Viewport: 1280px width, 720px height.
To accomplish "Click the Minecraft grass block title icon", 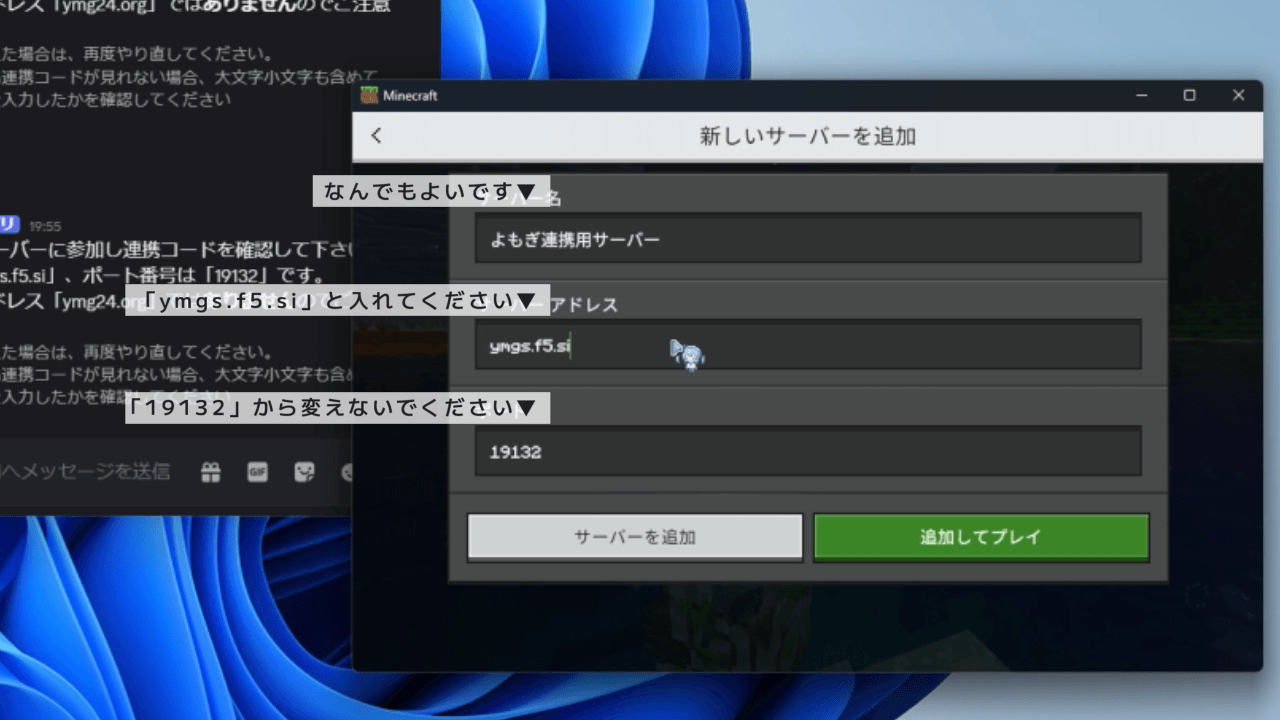I will point(370,95).
